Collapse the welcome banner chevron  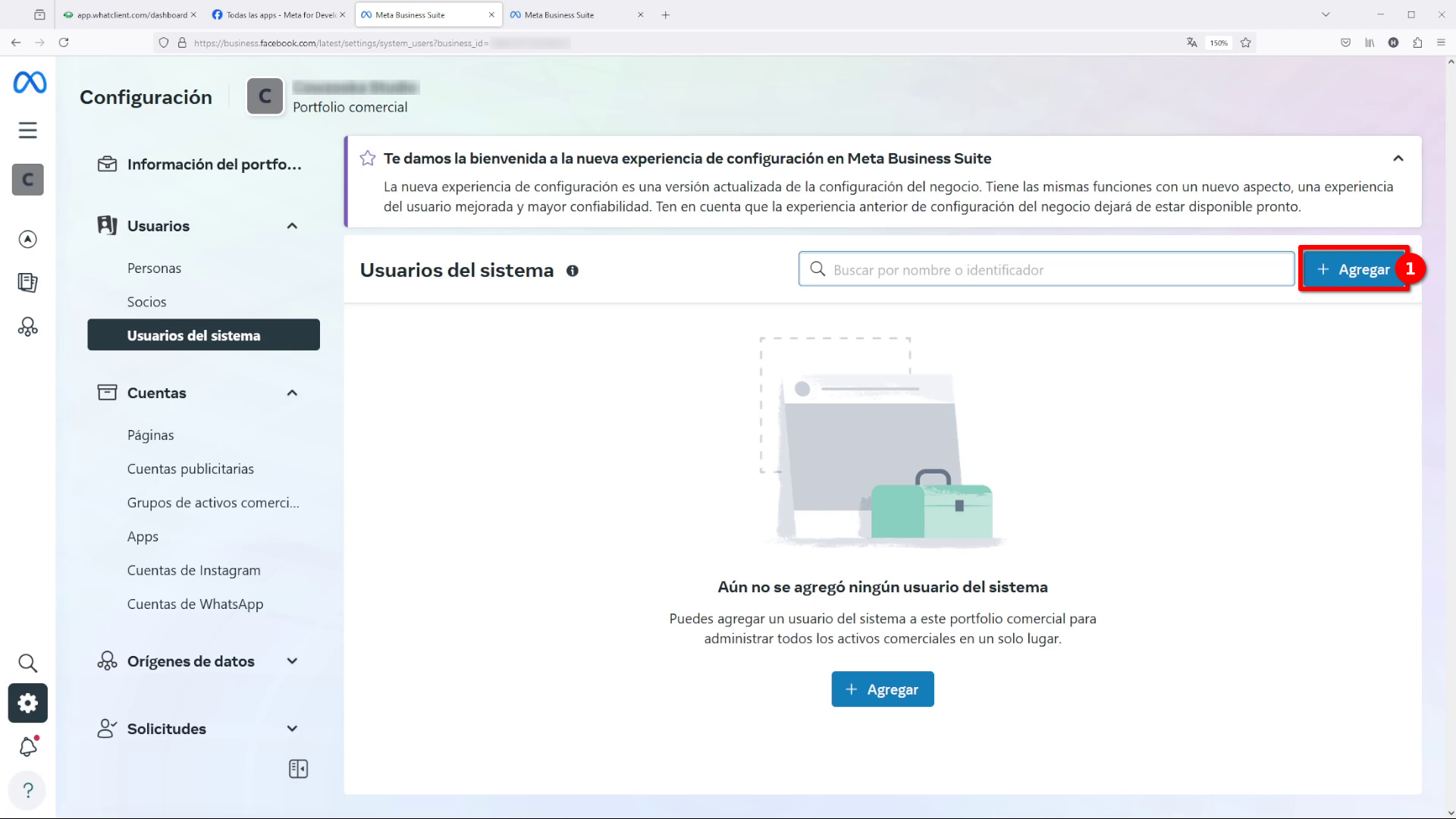pos(1398,158)
